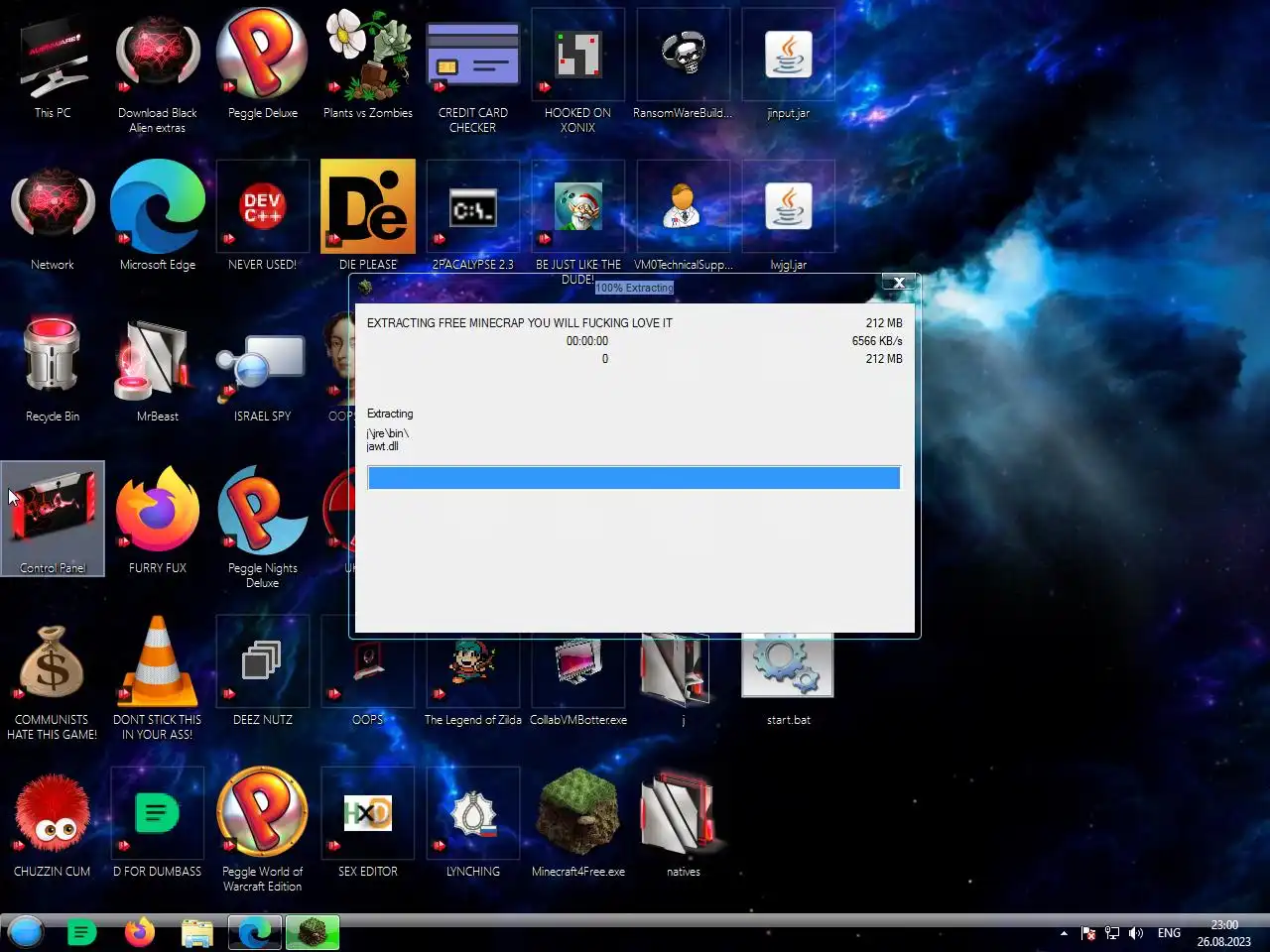
Task: Show hidden tray icons arrow
Action: click(x=1064, y=933)
